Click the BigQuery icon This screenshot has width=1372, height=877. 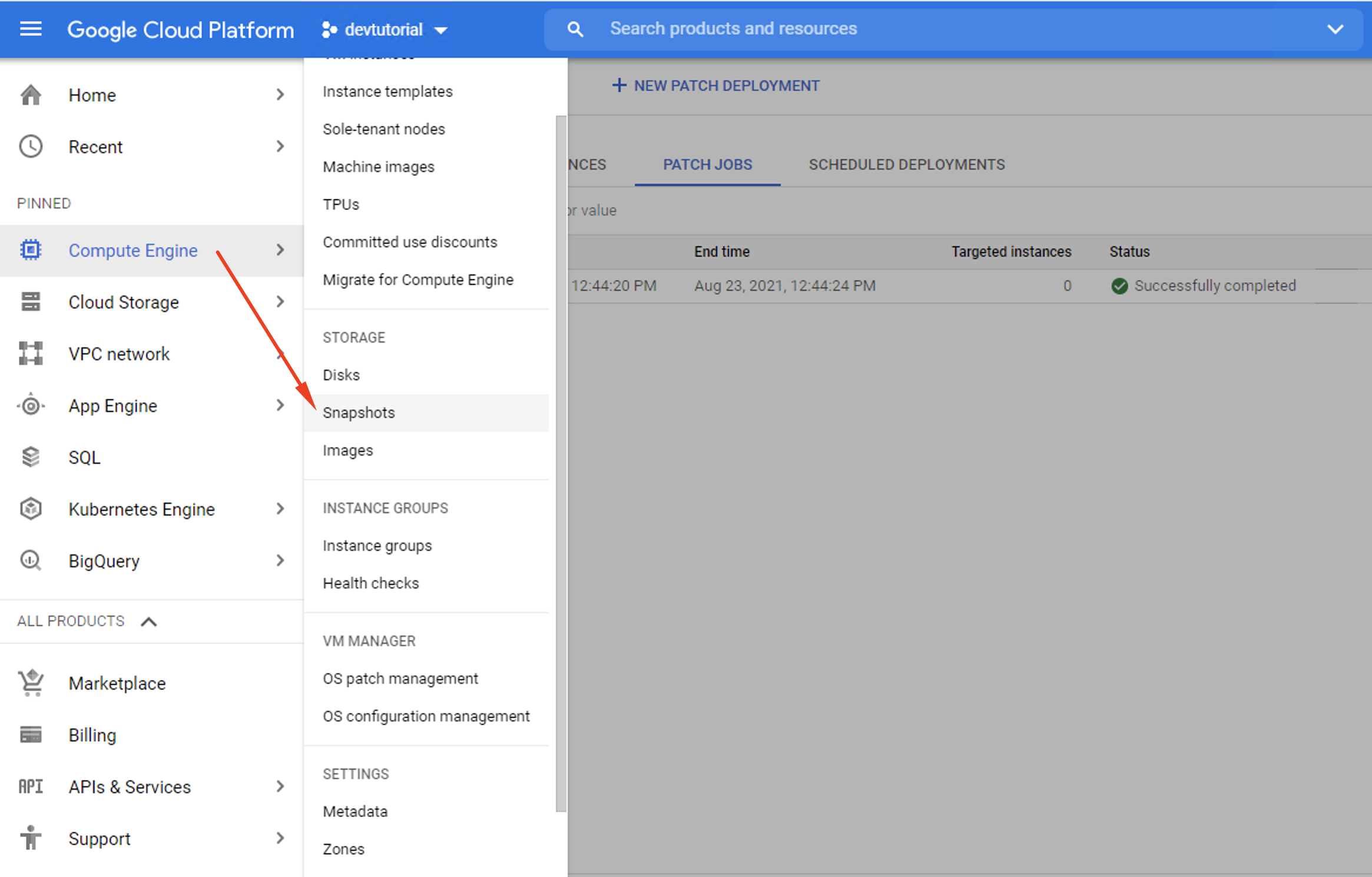31,560
